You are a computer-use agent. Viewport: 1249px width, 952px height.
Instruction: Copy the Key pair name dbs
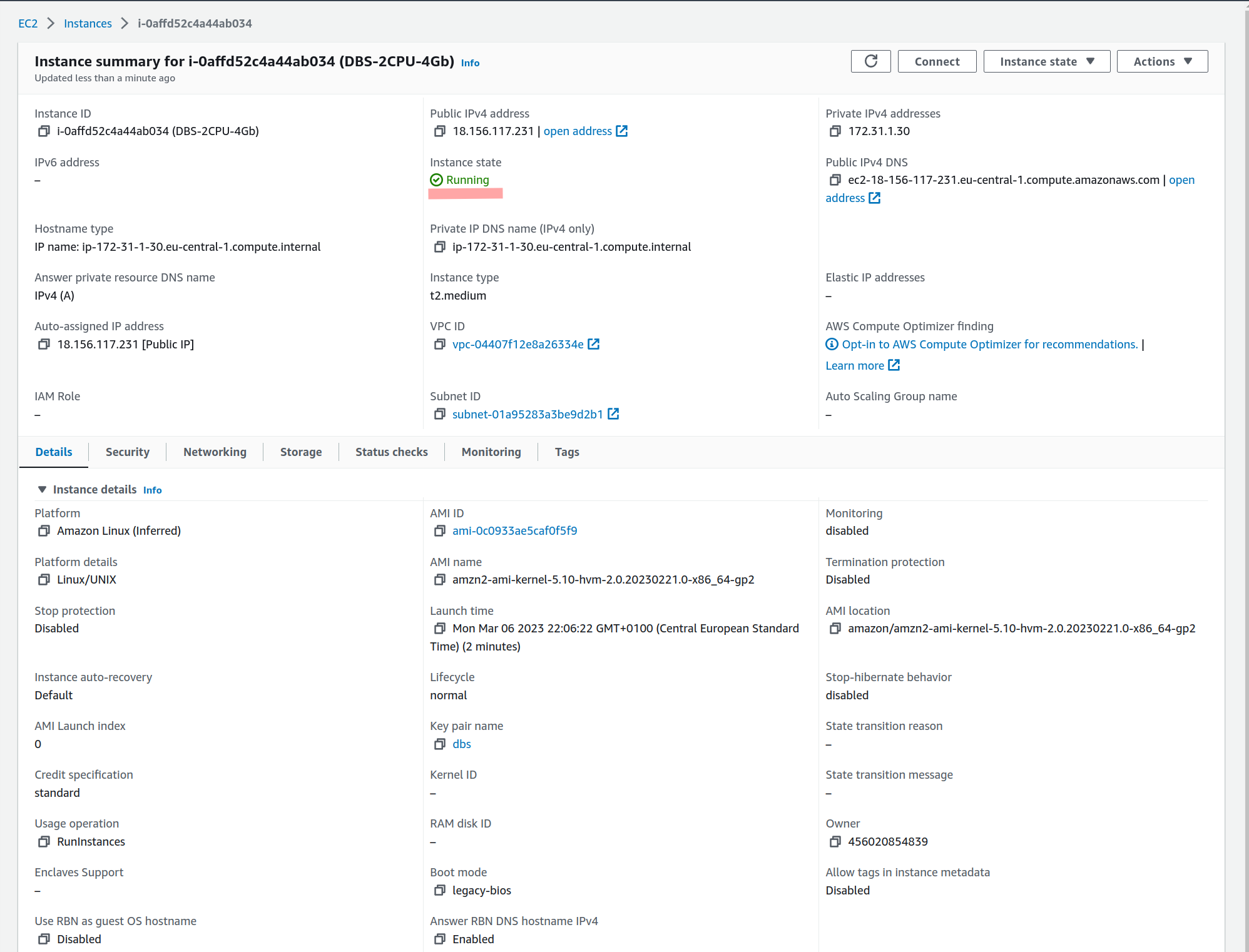pos(439,744)
